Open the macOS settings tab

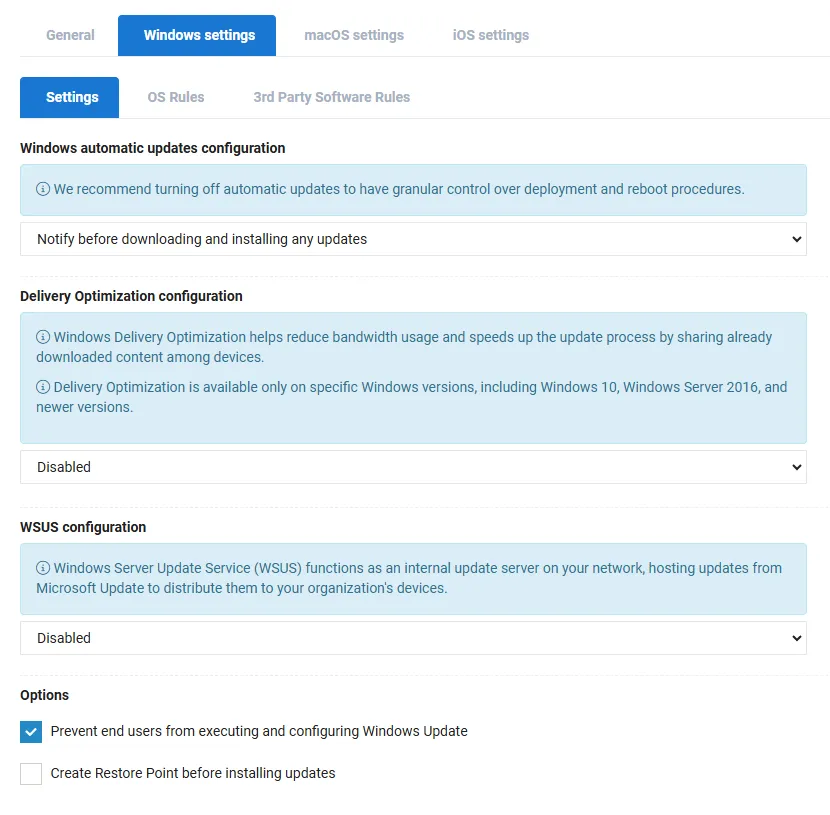coord(354,35)
